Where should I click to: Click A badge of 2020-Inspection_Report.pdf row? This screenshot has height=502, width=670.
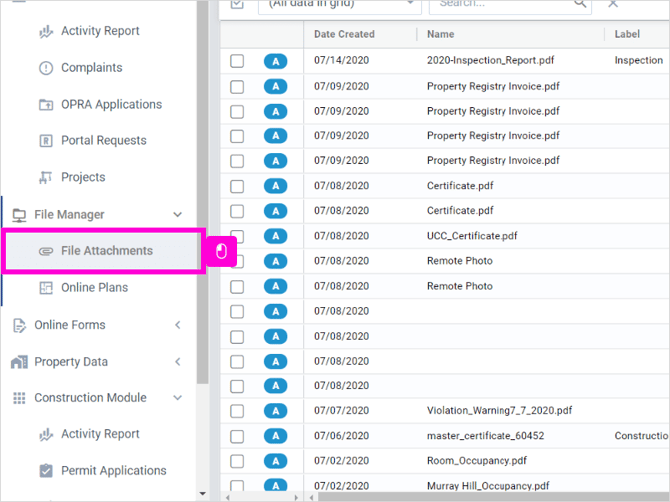(276, 62)
